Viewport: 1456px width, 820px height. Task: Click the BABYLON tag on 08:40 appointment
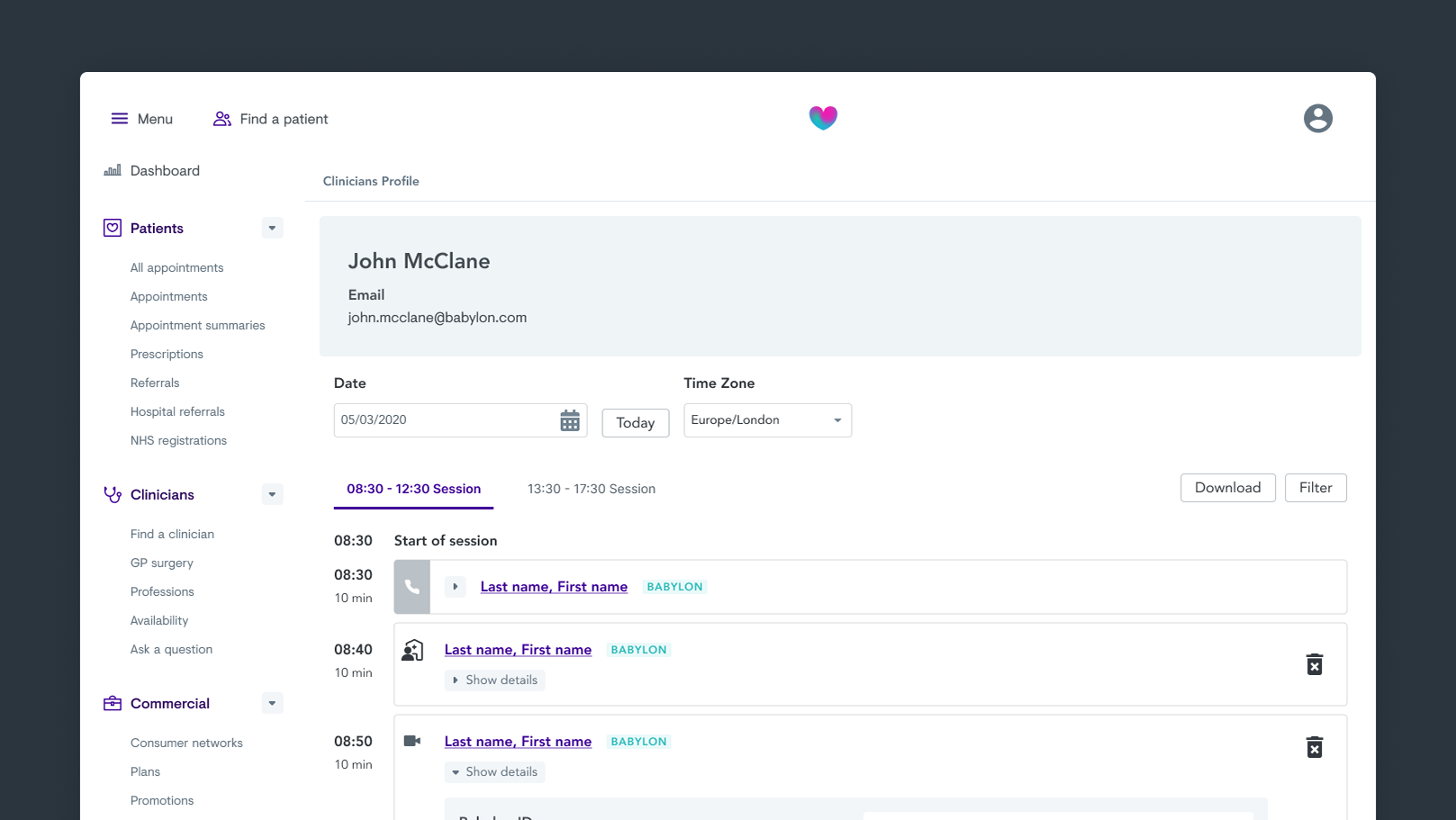coord(638,650)
